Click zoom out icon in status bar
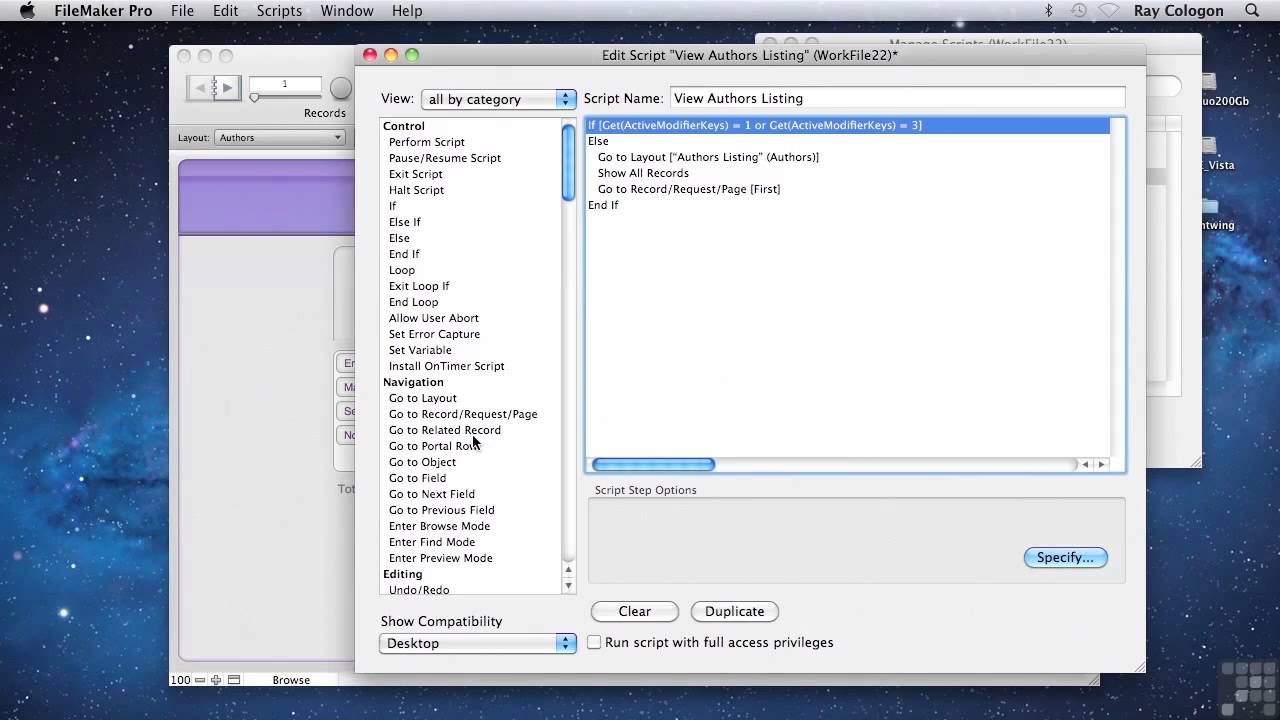Viewport: 1280px width, 720px height. (x=200, y=680)
